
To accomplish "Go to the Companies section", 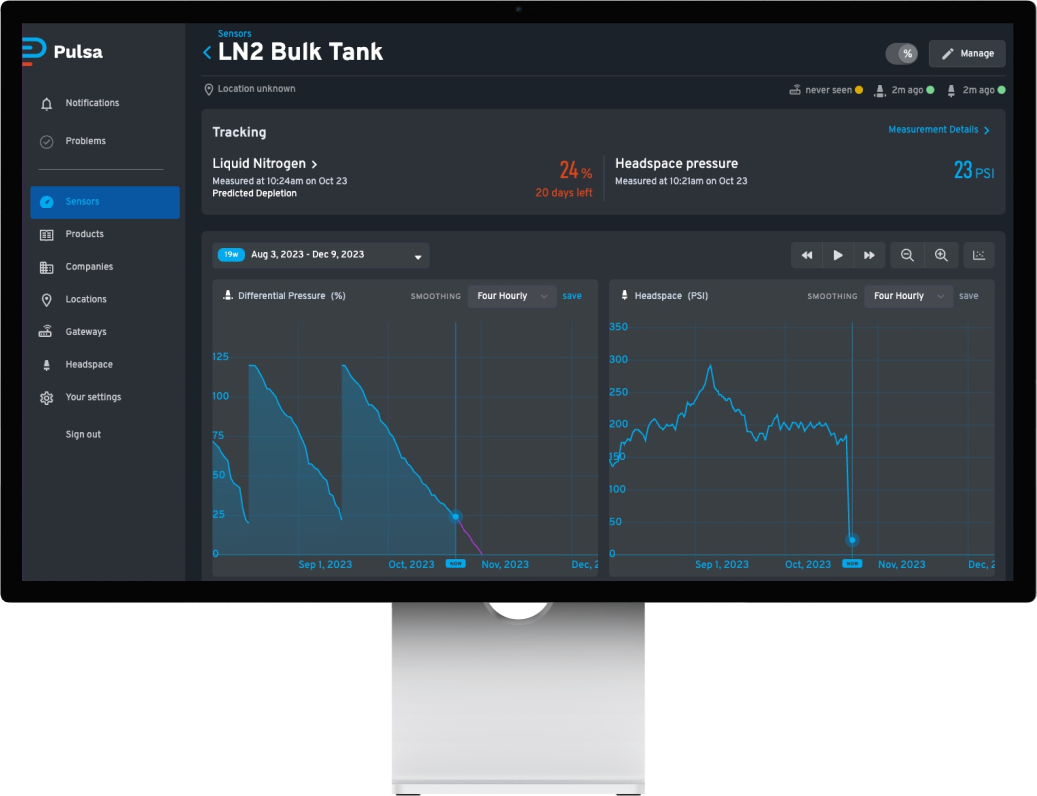I will [90, 266].
